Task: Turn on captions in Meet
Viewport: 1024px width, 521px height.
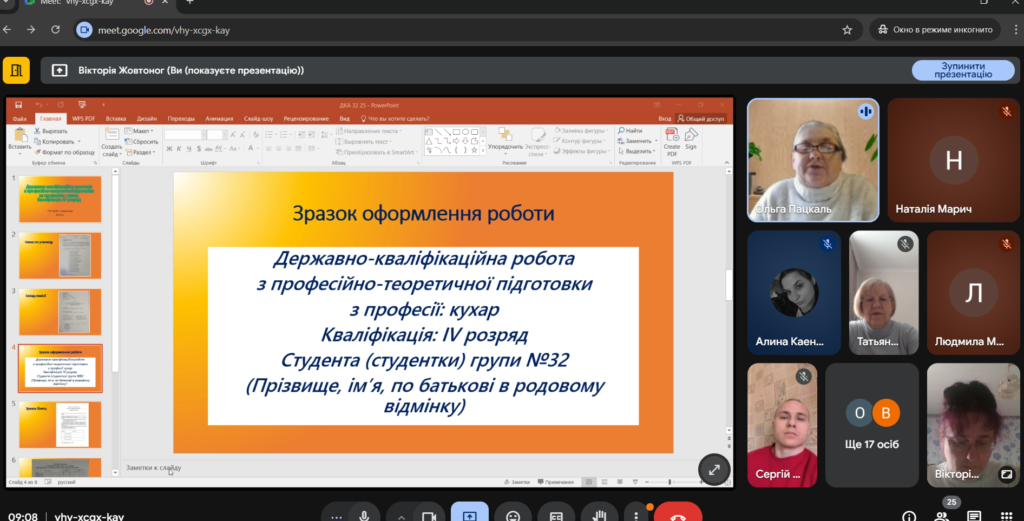Action: (x=556, y=515)
